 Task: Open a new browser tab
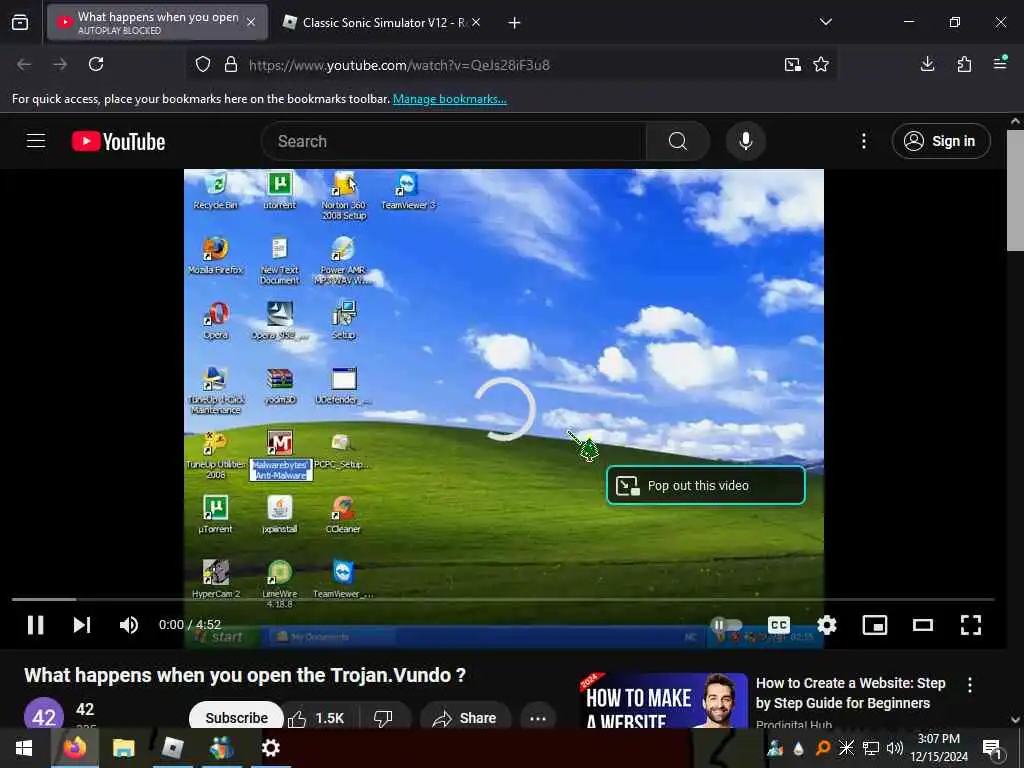pos(515,23)
